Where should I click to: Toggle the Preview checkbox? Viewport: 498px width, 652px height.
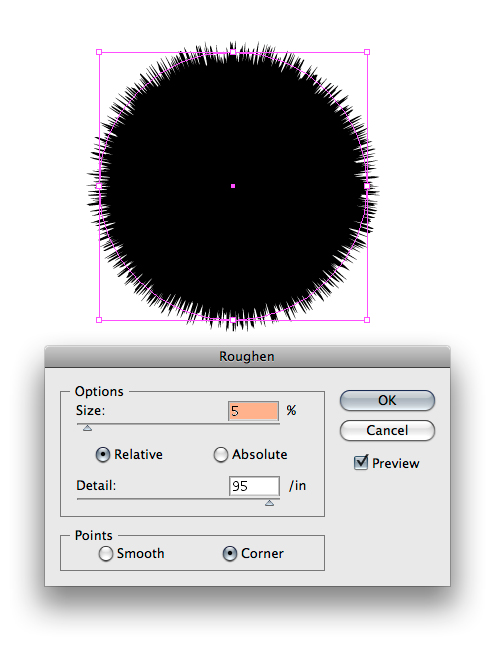pyautogui.click(x=361, y=462)
